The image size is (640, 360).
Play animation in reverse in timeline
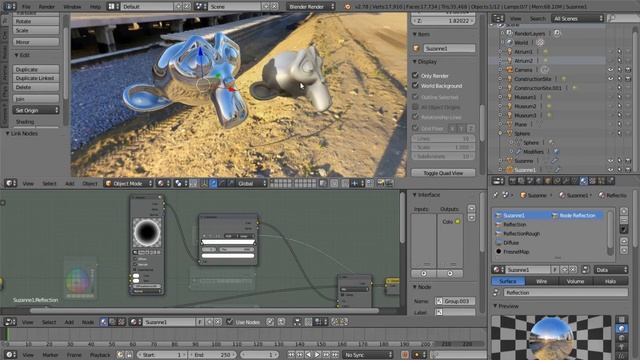[x=309, y=355]
